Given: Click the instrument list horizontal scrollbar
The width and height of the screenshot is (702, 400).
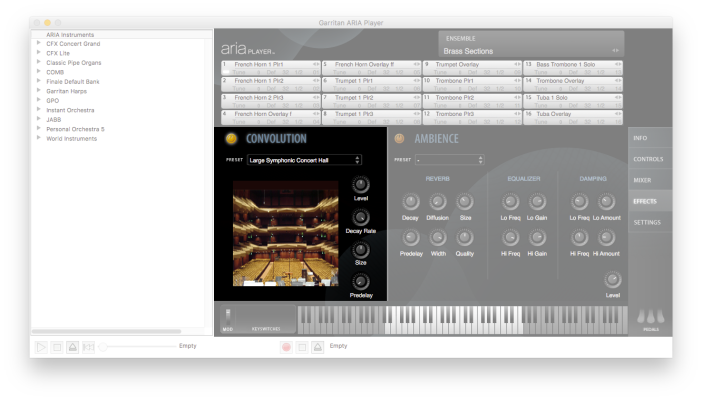Looking at the screenshot, I should (107, 331).
